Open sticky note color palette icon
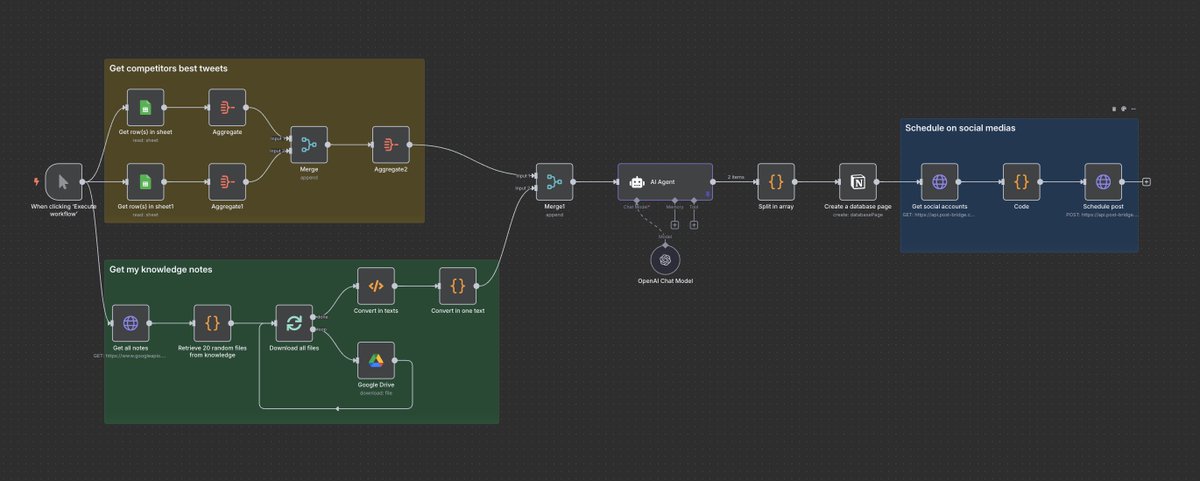The height and width of the screenshot is (481, 1200). (x=1124, y=109)
